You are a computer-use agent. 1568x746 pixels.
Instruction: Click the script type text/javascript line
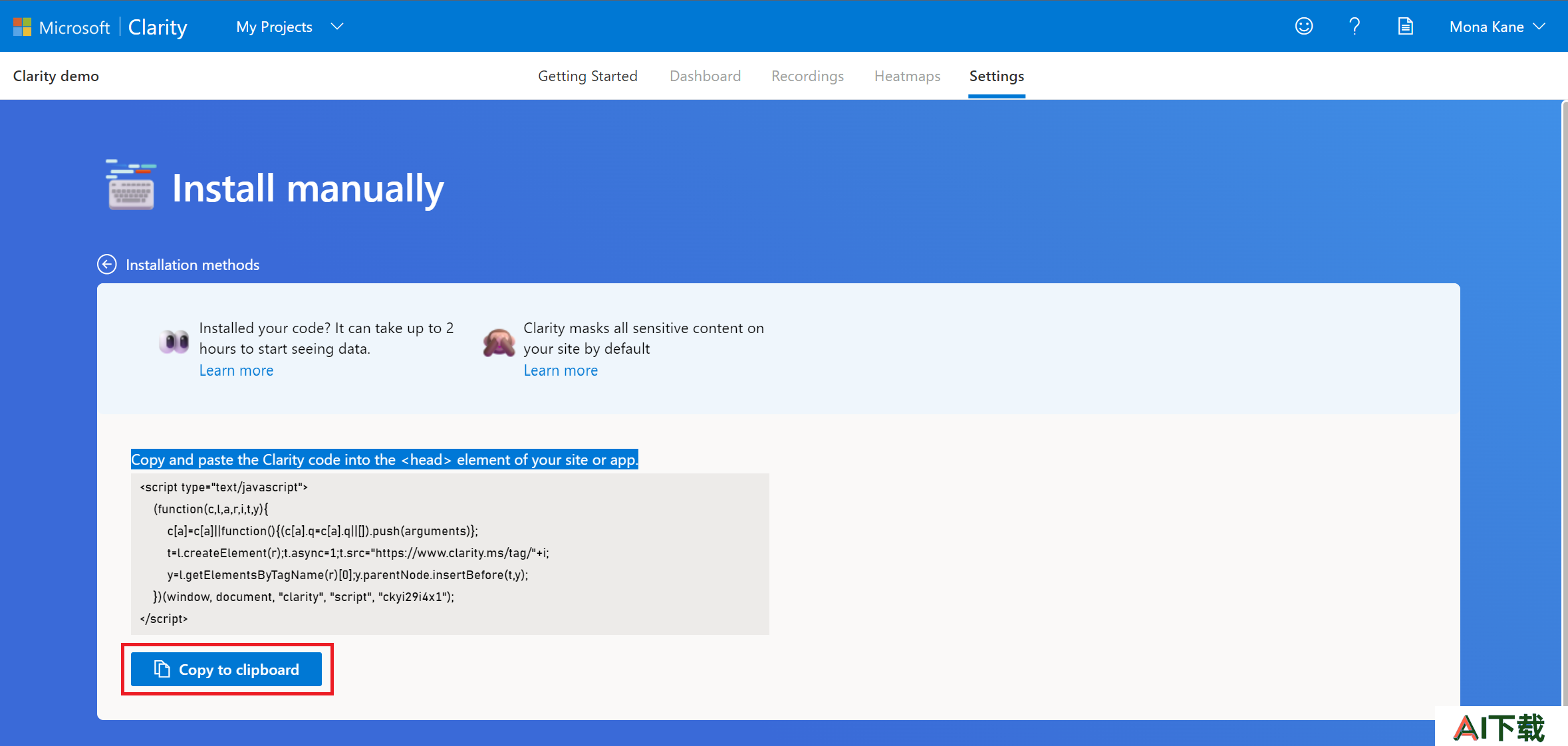pyautogui.click(x=224, y=487)
